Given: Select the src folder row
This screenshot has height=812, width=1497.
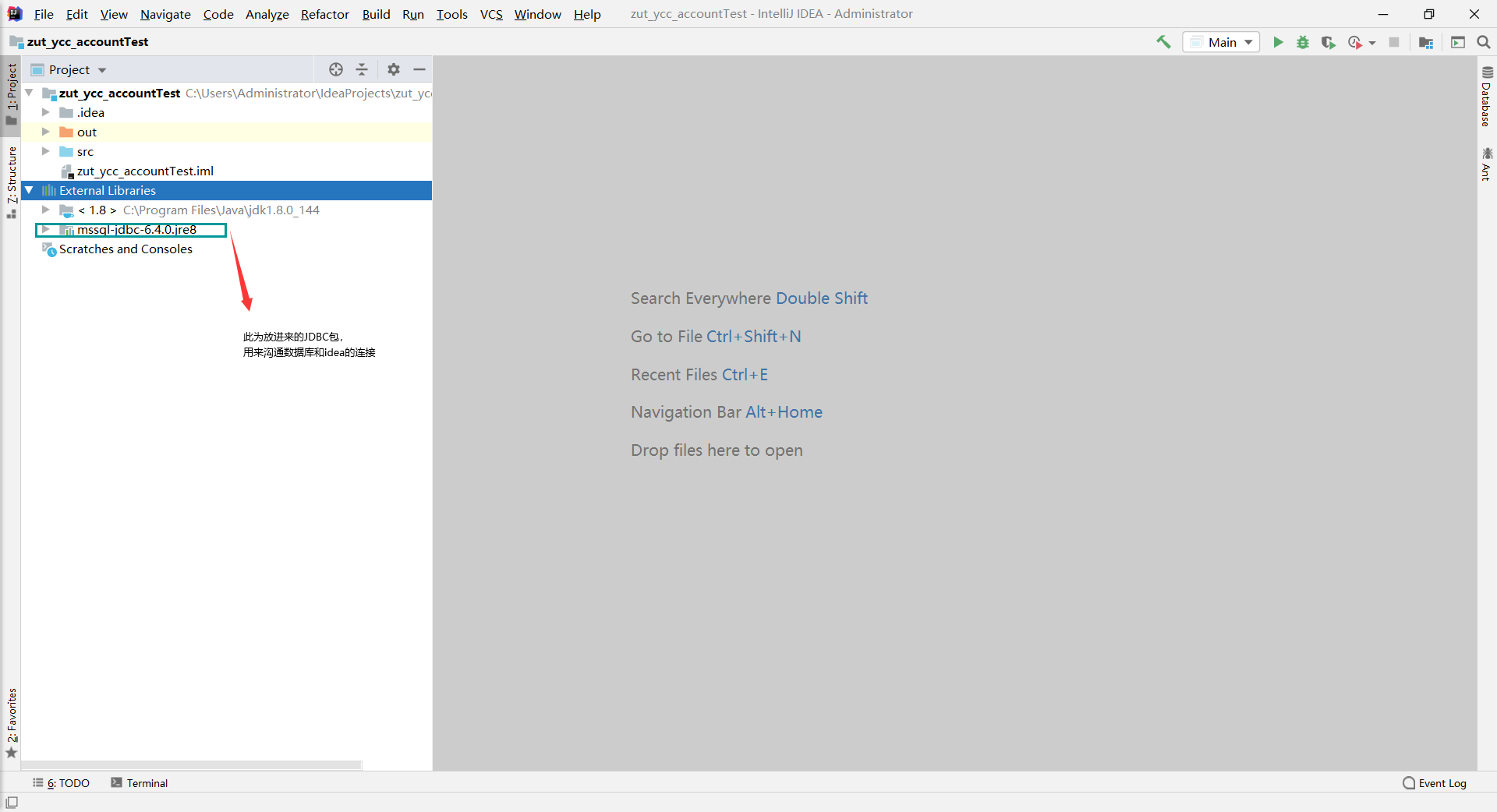Looking at the screenshot, I should (226, 151).
